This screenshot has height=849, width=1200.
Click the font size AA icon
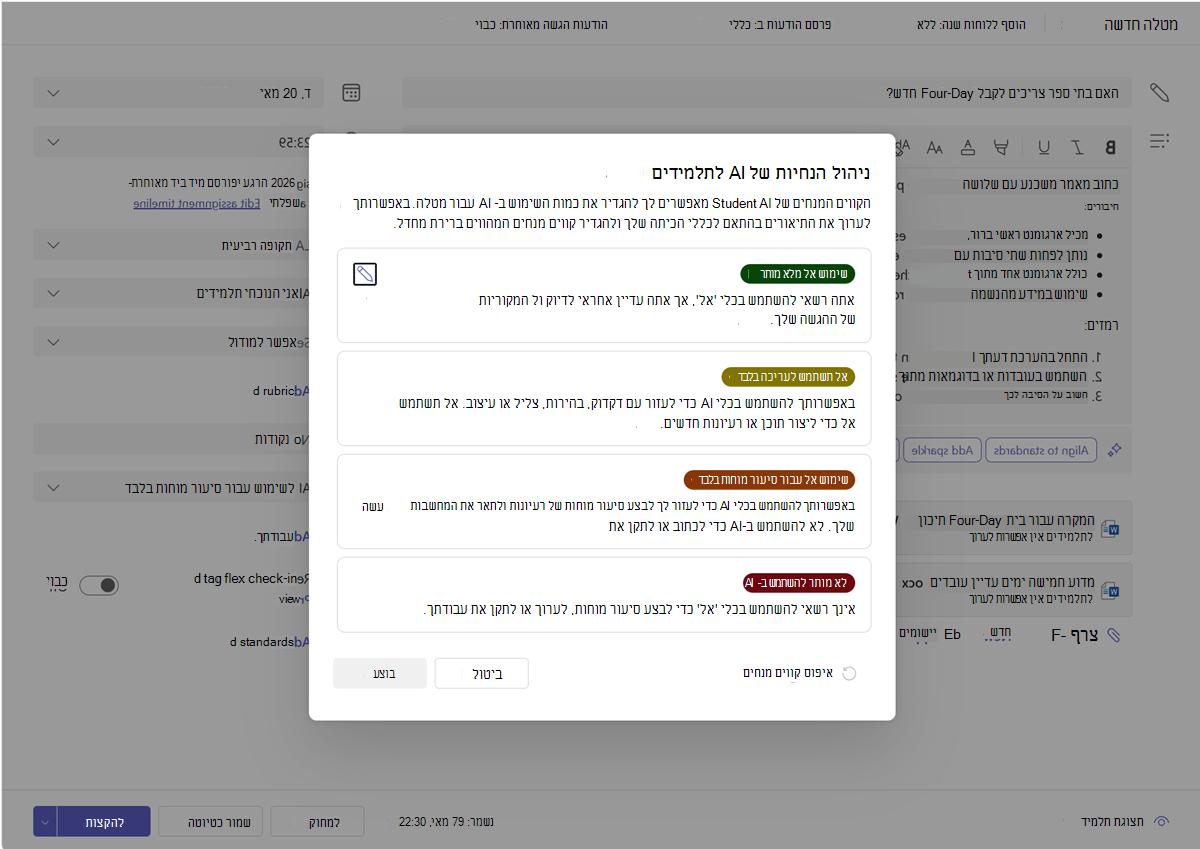tap(934, 148)
